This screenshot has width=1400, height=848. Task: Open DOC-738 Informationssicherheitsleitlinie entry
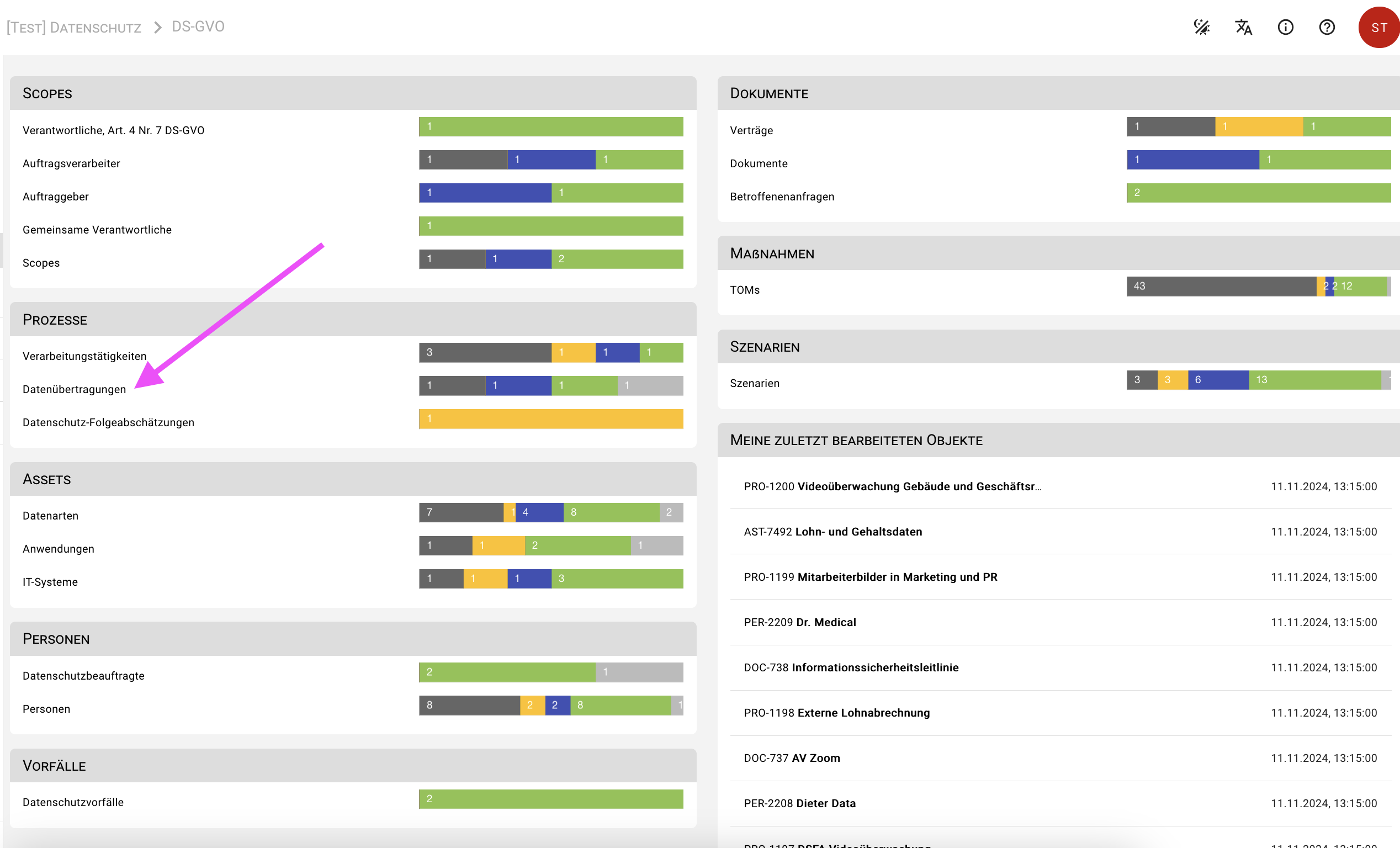851,667
